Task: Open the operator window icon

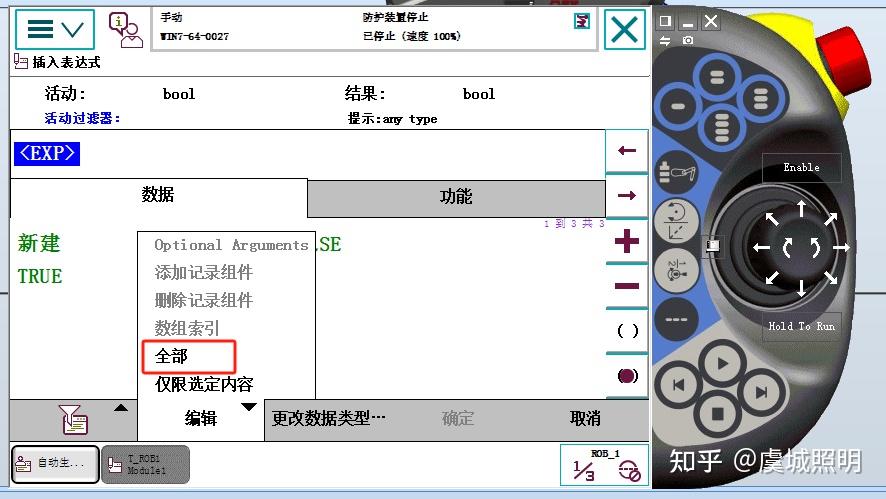Action: click(x=125, y=30)
